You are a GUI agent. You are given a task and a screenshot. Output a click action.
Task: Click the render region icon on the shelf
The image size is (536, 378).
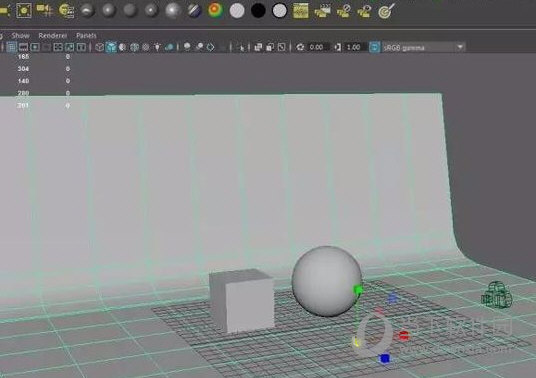24,11
